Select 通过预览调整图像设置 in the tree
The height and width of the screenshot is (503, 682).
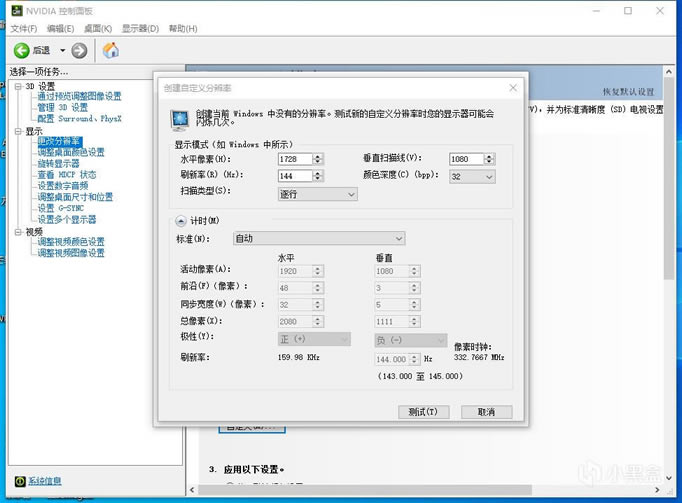click(x=79, y=96)
